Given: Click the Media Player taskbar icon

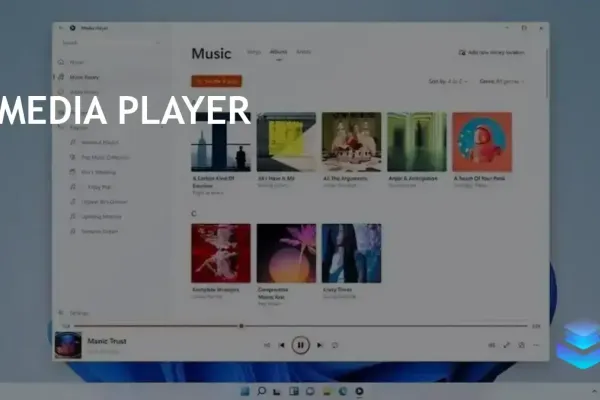Looking at the screenshot, I should tap(359, 391).
